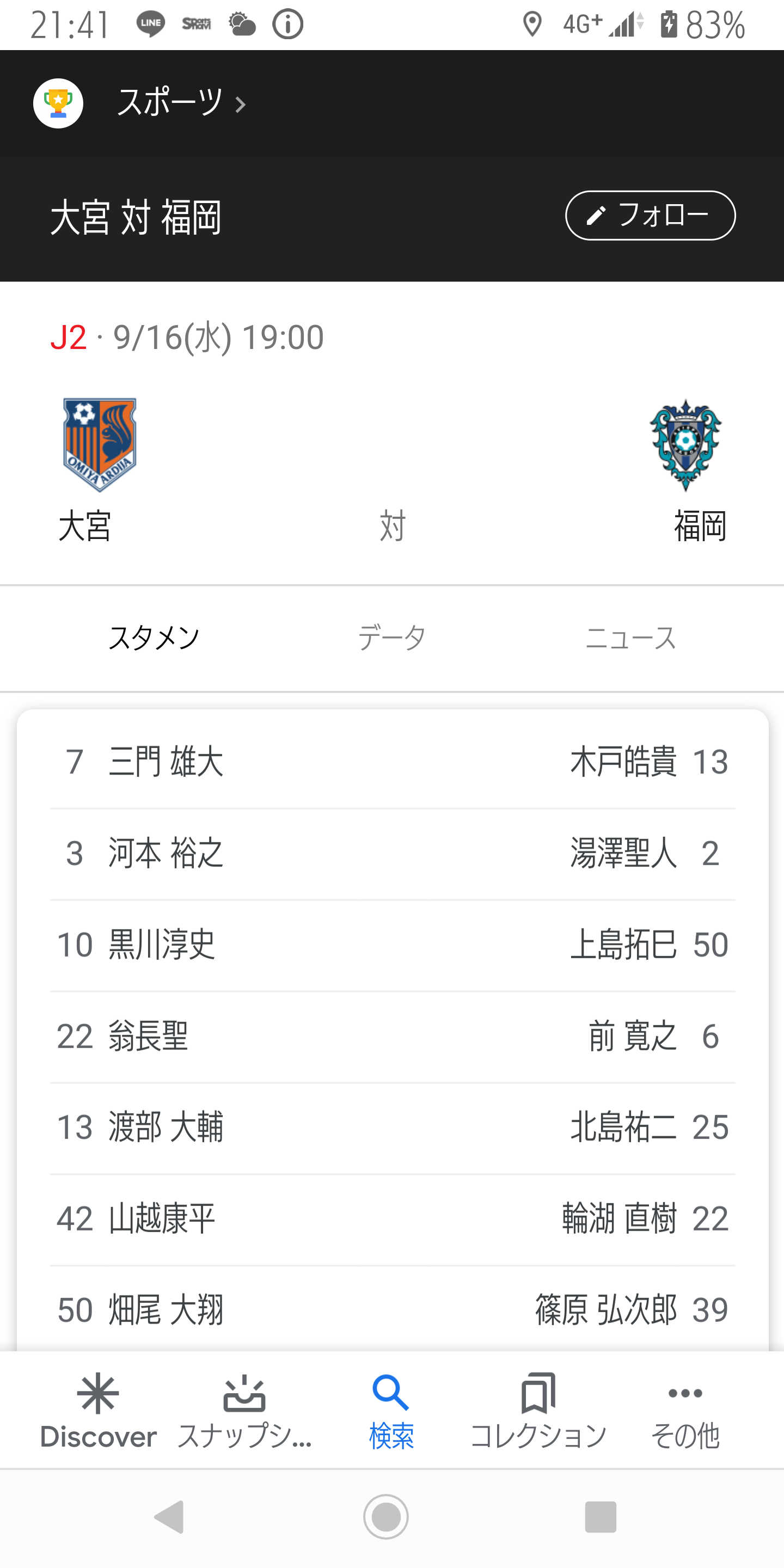Tap the J2 league link

coord(68,337)
